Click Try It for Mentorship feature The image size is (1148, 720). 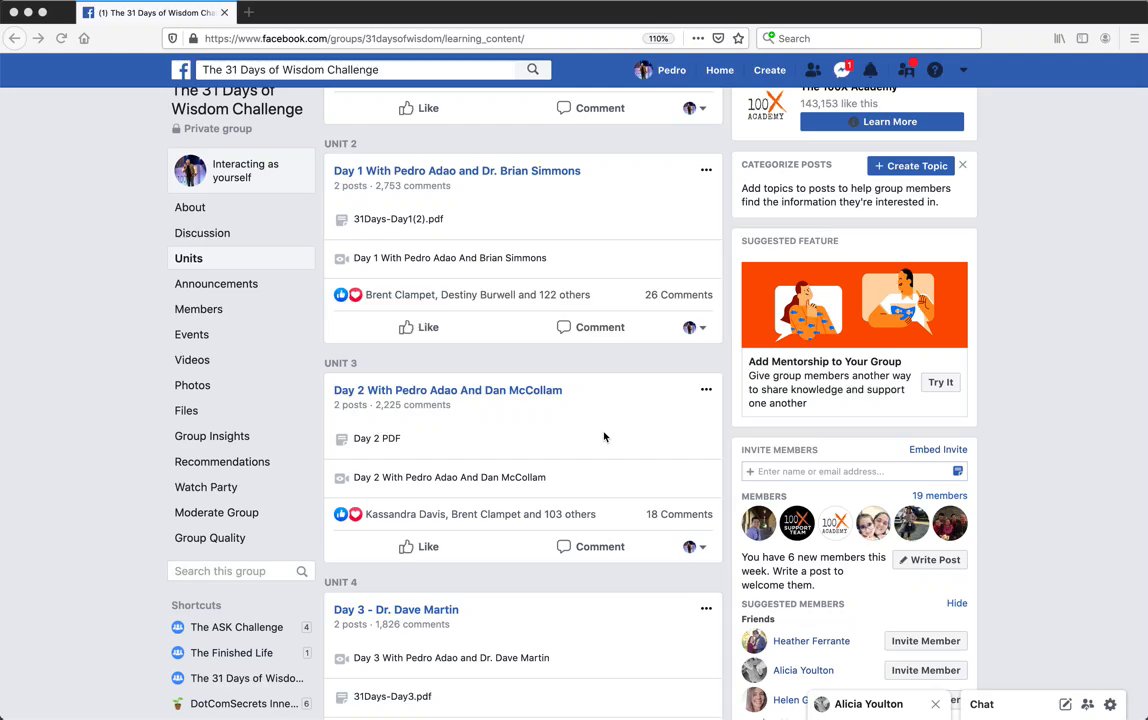click(940, 382)
